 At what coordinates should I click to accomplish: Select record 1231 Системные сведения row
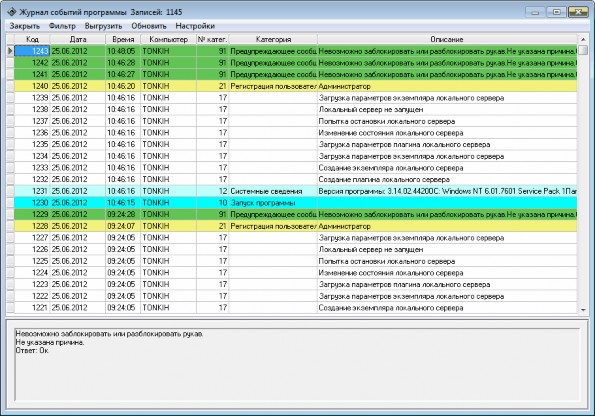pyautogui.click(x=295, y=191)
